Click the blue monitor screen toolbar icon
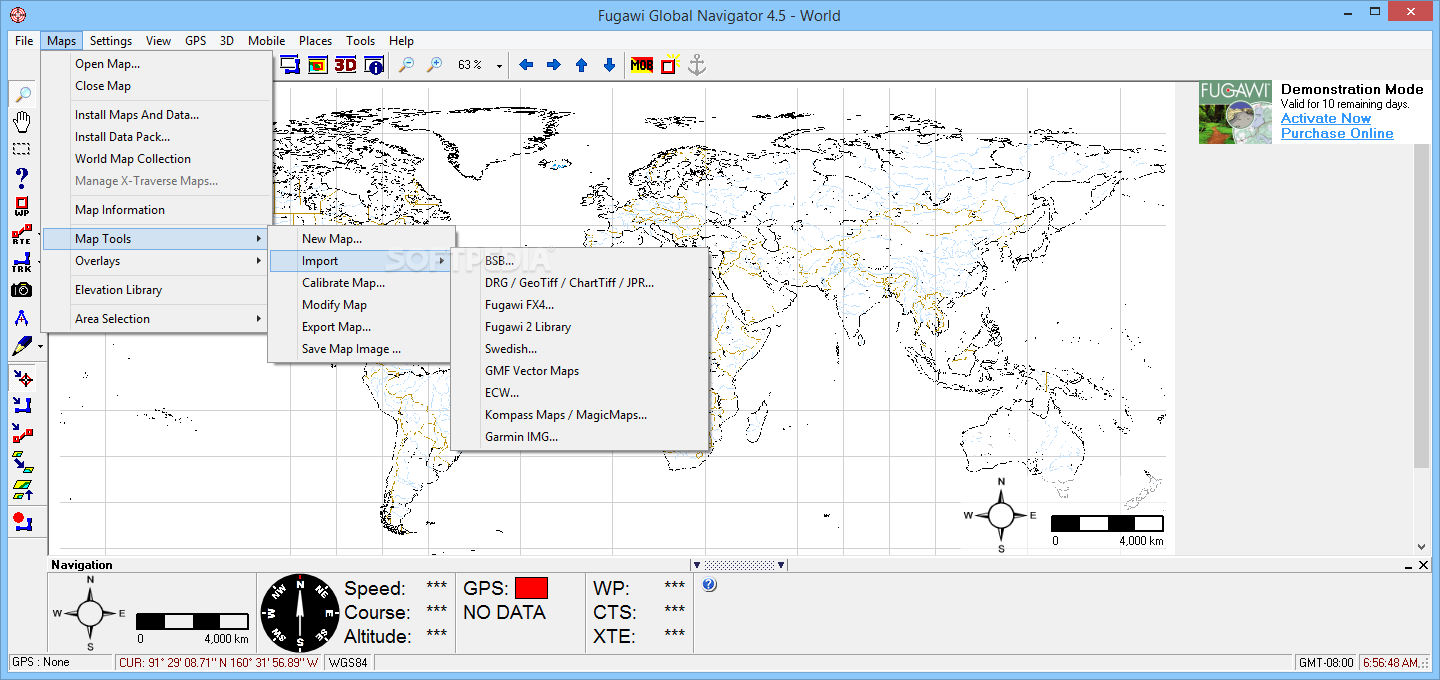The height and width of the screenshot is (680, 1440). 290,65
